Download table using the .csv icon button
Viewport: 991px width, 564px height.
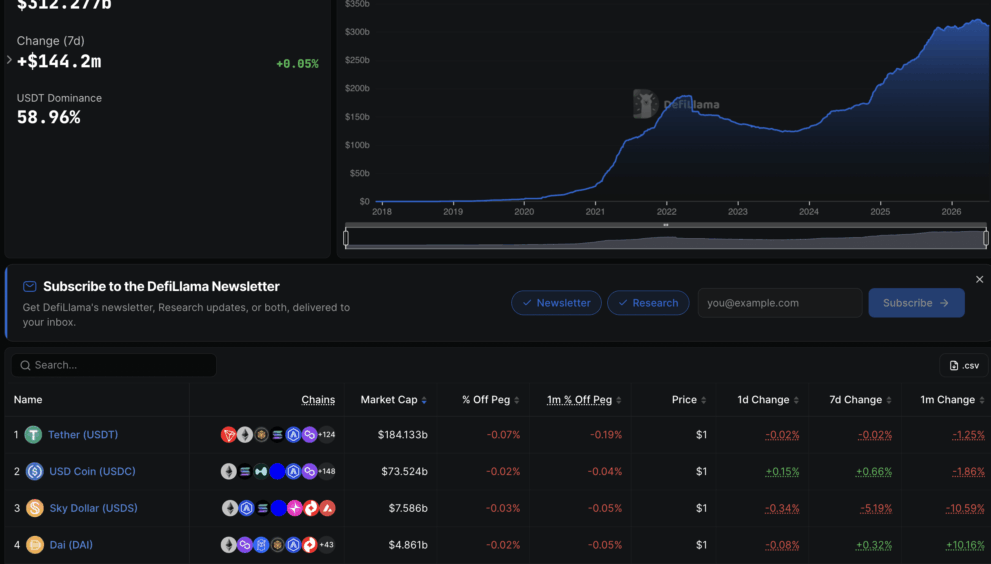point(964,365)
